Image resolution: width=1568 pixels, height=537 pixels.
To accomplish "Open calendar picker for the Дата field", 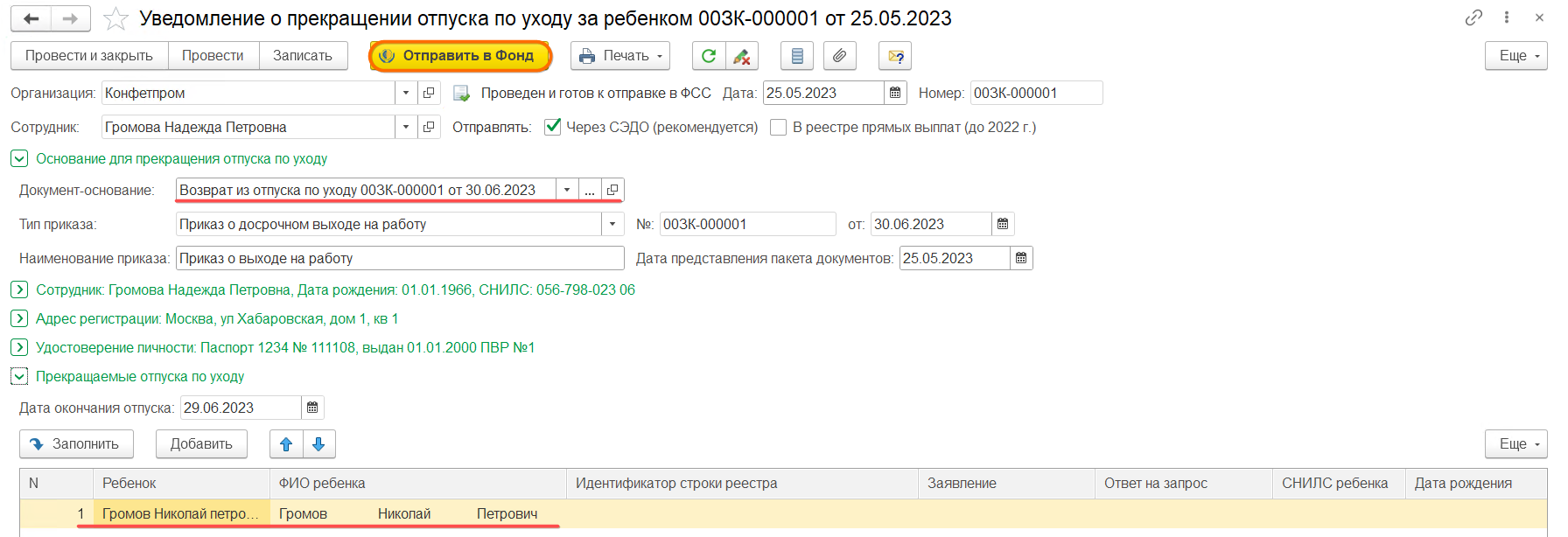I will 895,93.
